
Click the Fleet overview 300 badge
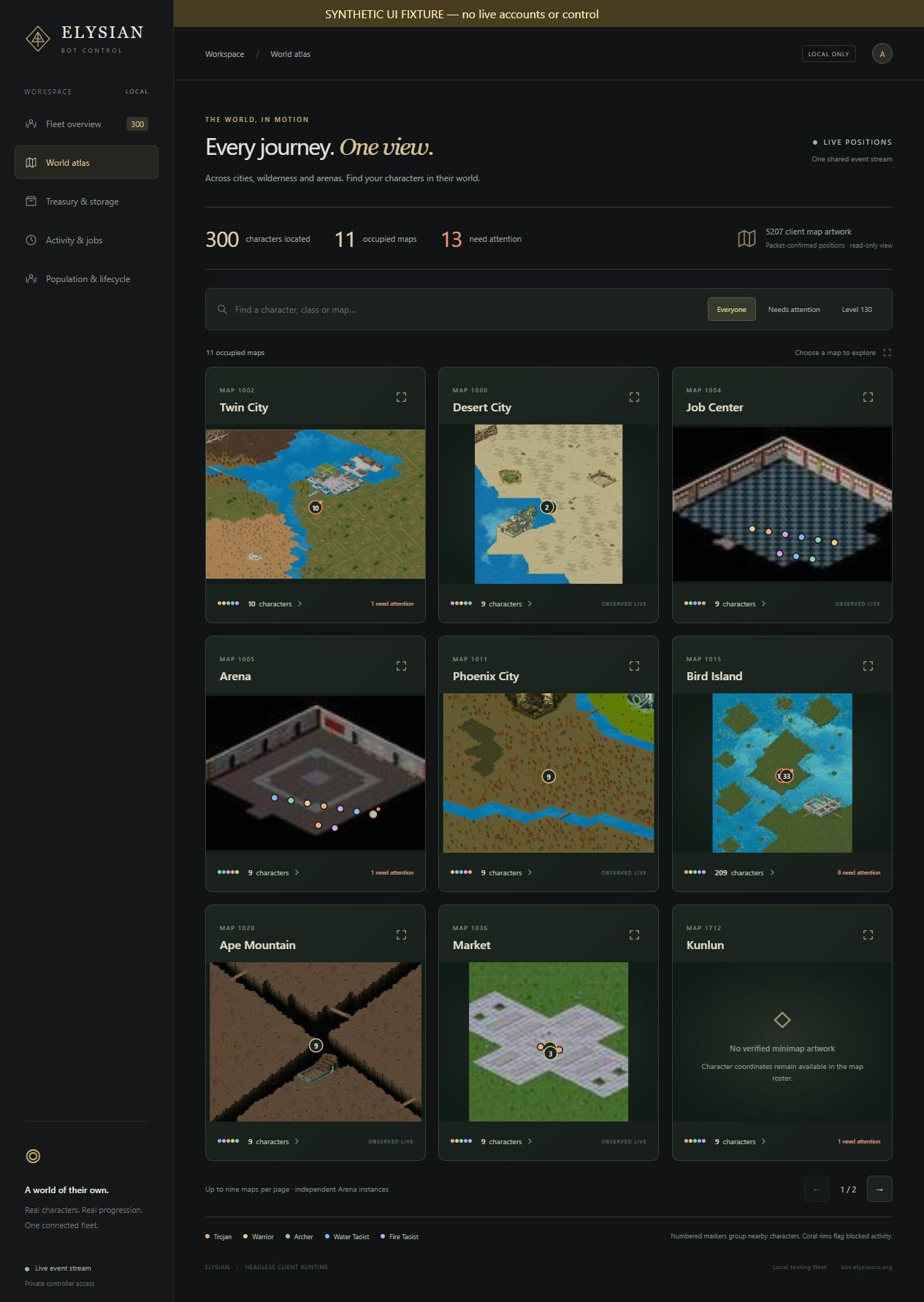[137, 124]
